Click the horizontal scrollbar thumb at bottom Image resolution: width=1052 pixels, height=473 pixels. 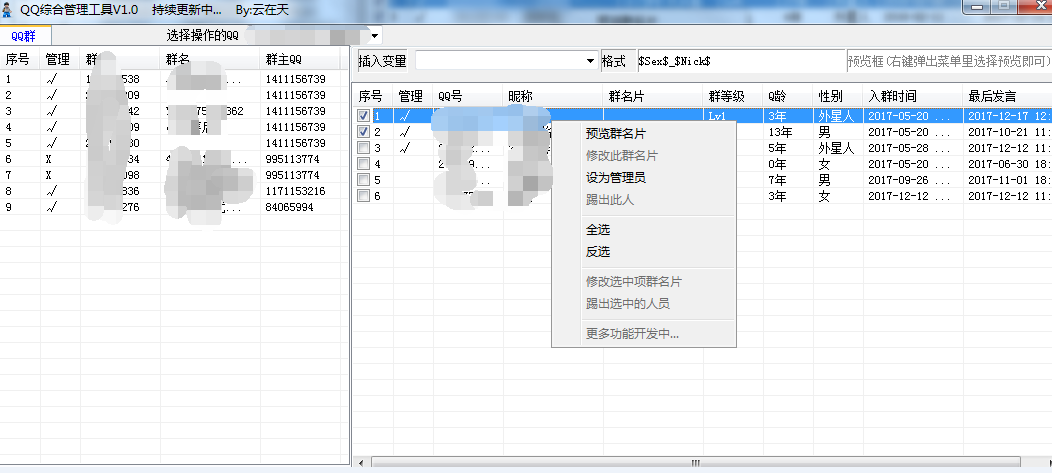696,462
